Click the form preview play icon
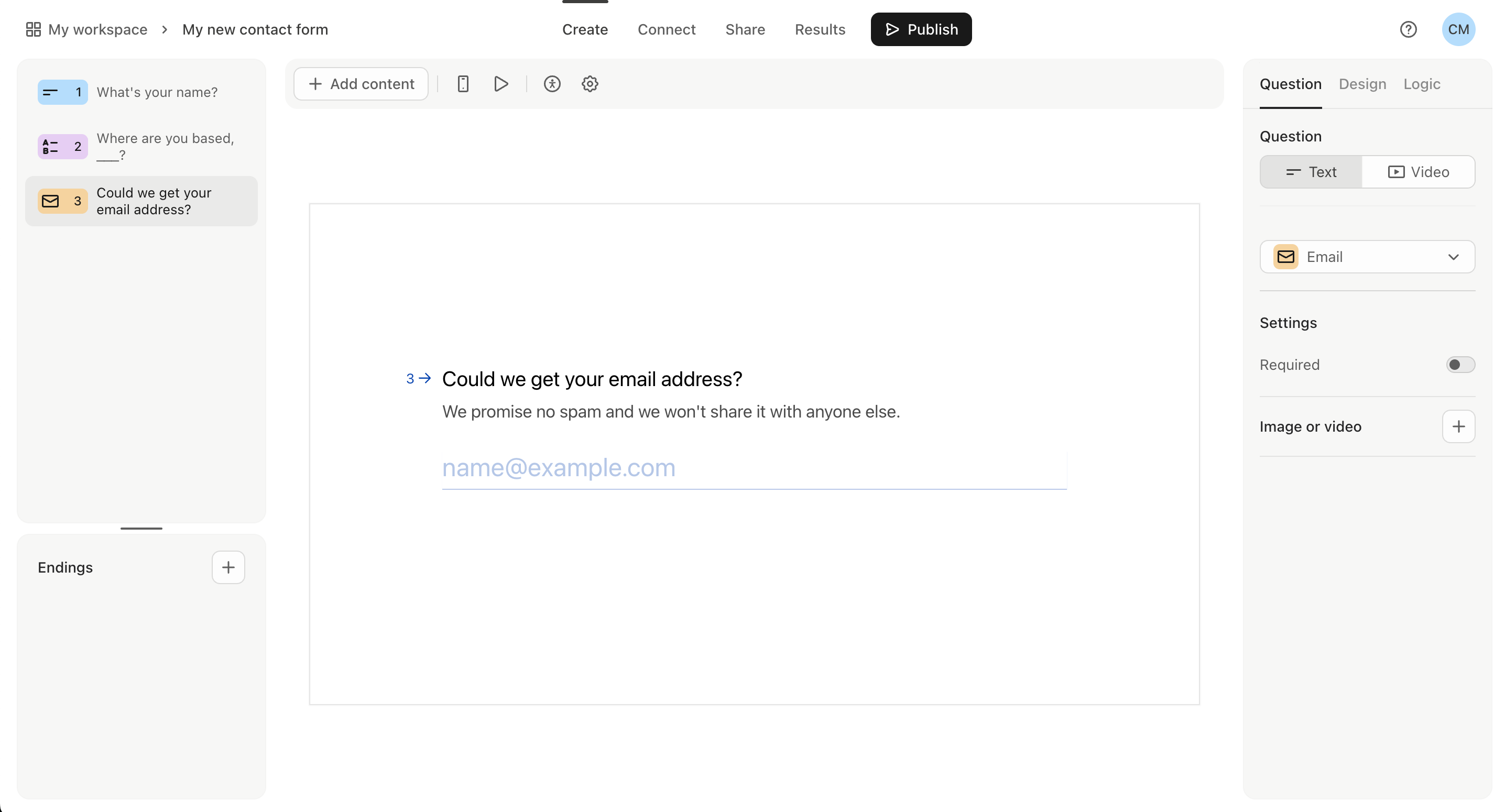1505x812 pixels. (501, 83)
